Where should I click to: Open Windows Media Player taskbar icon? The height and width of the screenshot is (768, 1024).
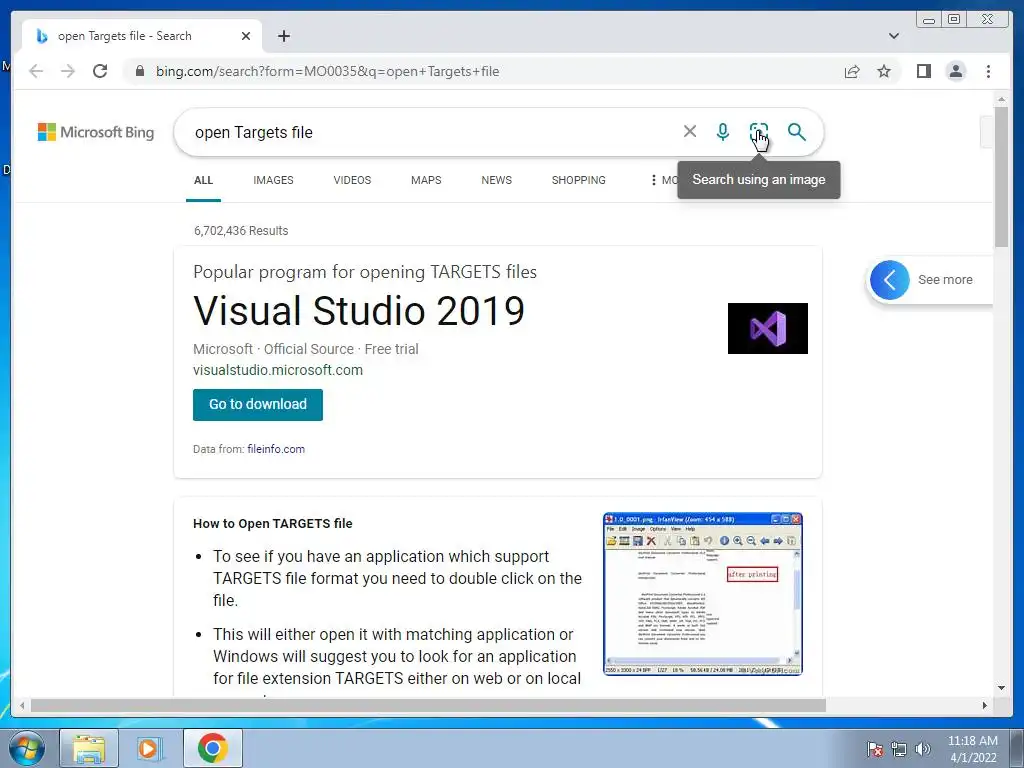[148, 748]
